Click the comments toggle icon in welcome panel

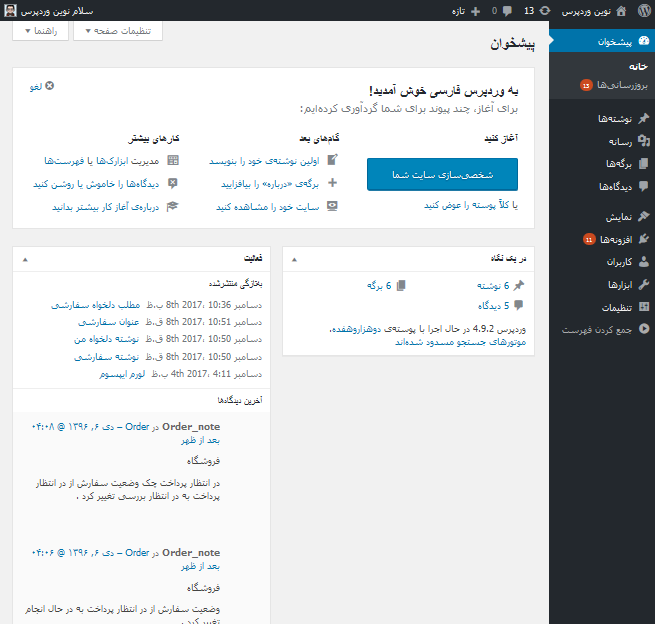point(173,183)
